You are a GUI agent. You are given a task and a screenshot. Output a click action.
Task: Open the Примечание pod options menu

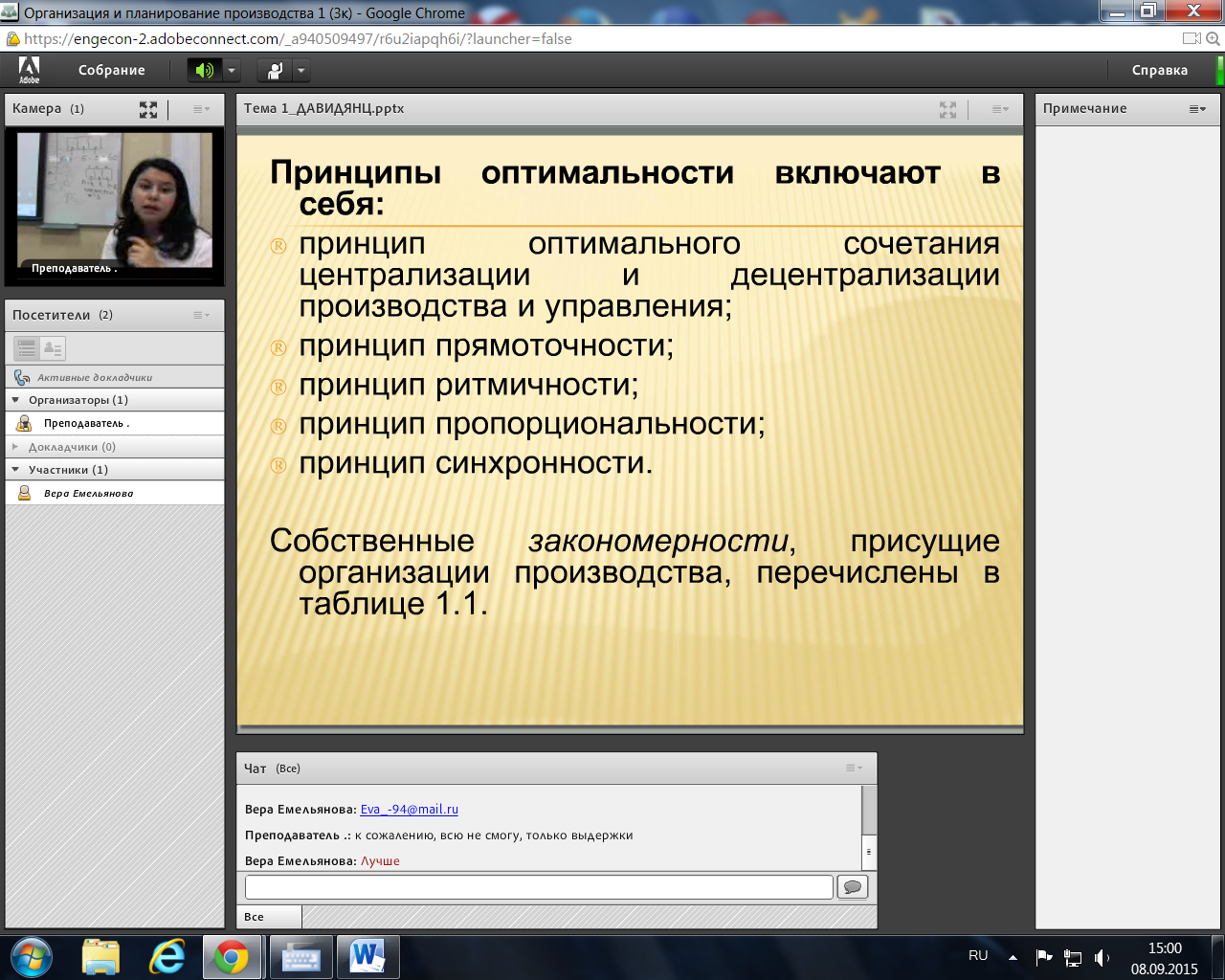pyautogui.click(x=1197, y=109)
